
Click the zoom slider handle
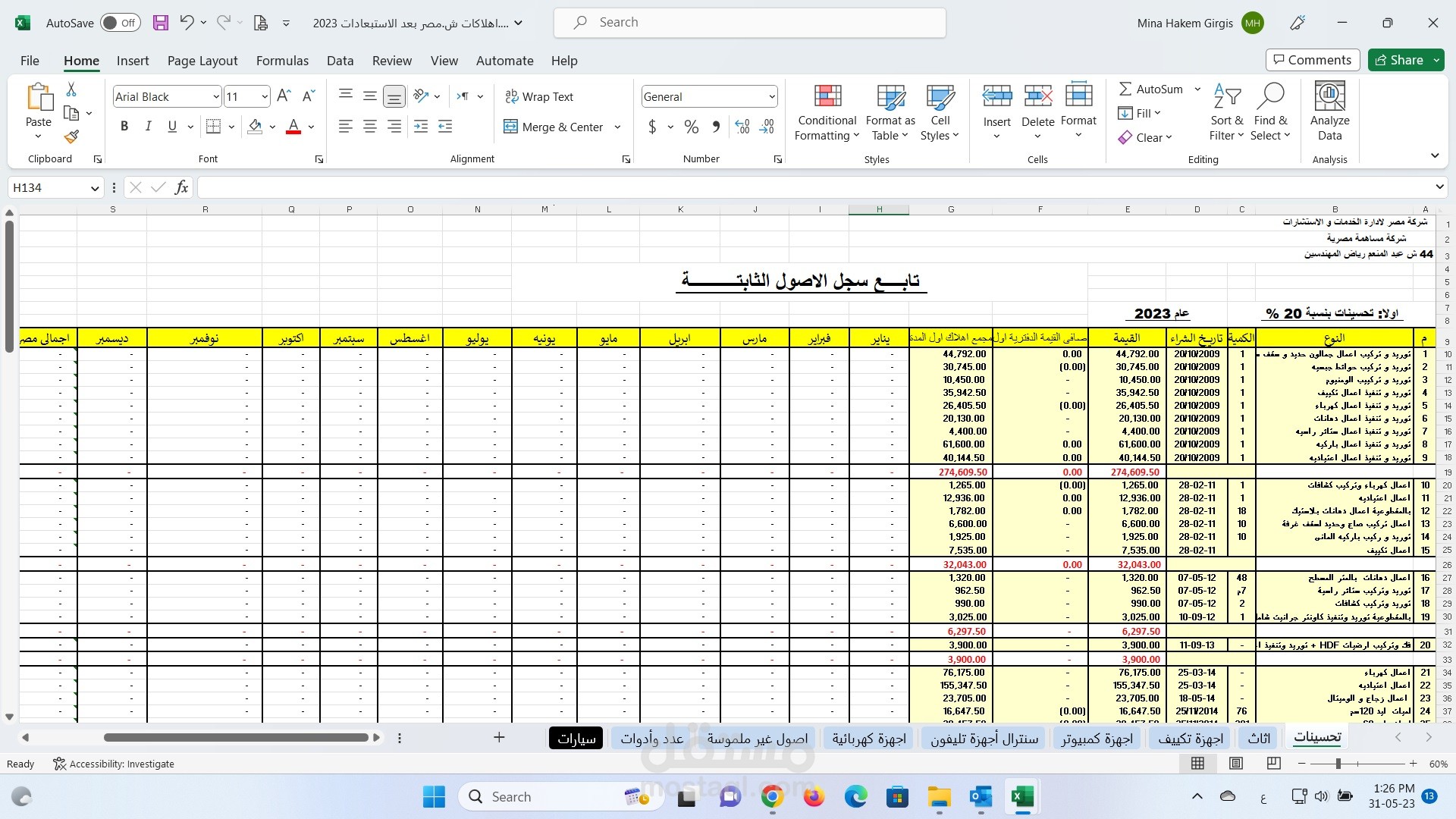click(1338, 764)
